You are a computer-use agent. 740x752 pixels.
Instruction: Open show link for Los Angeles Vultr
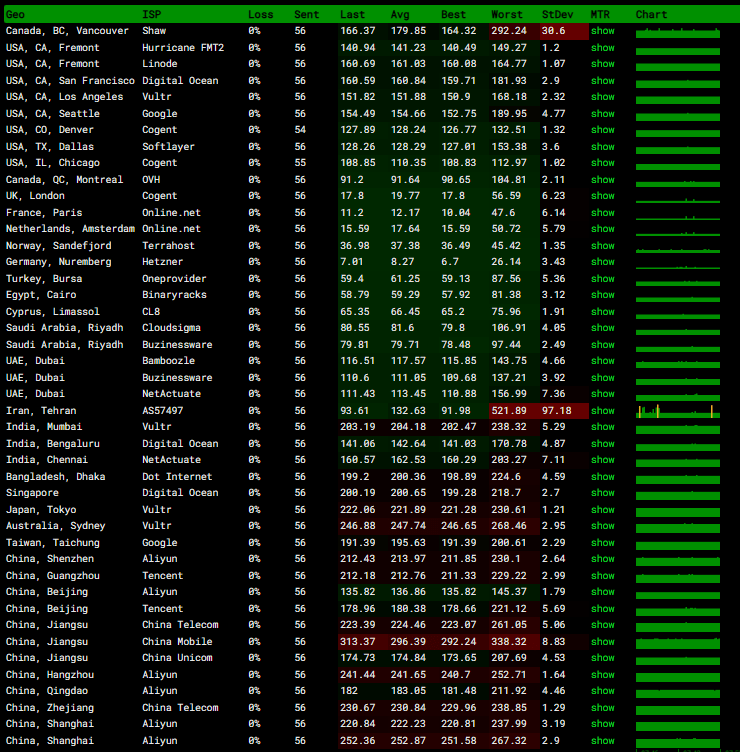click(x=602, y=97)
